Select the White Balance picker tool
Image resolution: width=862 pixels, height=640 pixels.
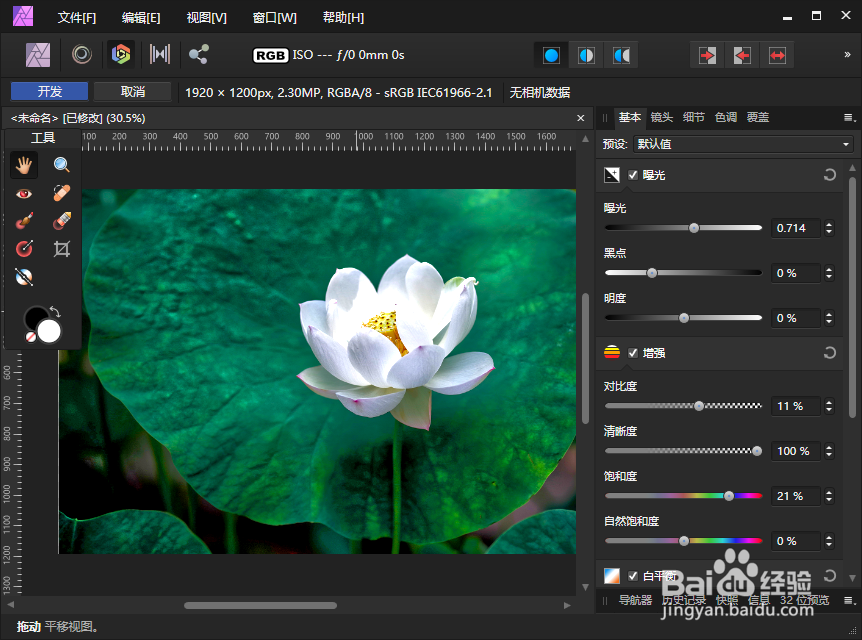point(23,277)
